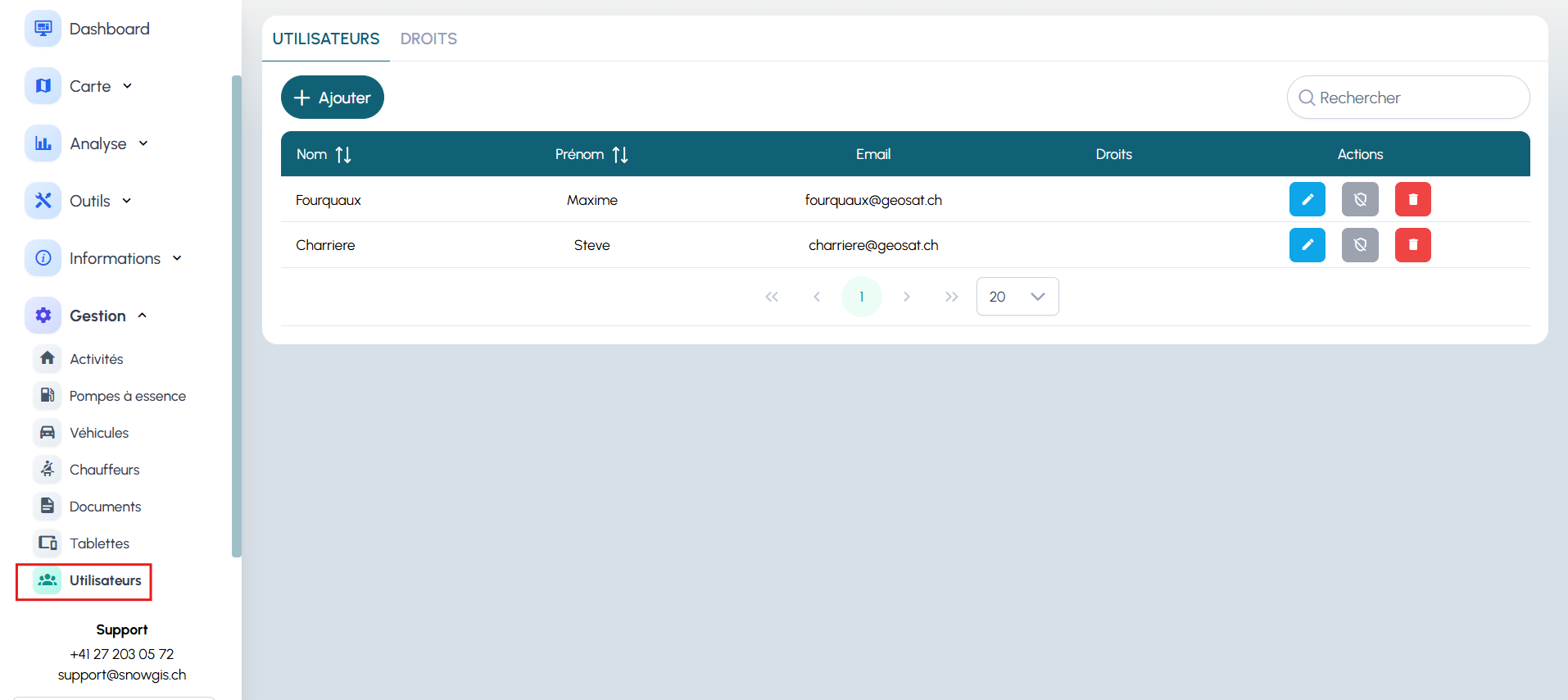Sort the table by Nom column
Viewport: 1568px width, 700px height.
point(343,155)
